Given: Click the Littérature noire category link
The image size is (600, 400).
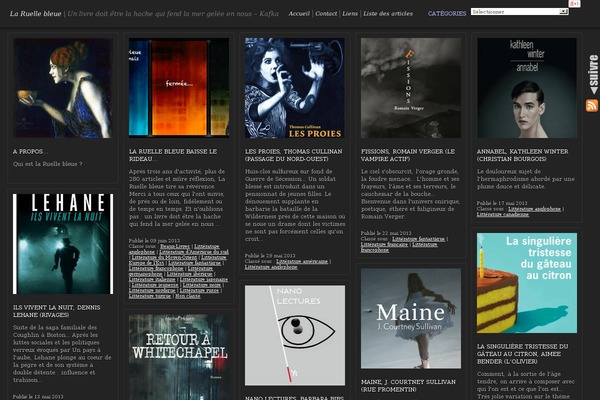Looking at the screenshot, I should (x=202, y=285).
